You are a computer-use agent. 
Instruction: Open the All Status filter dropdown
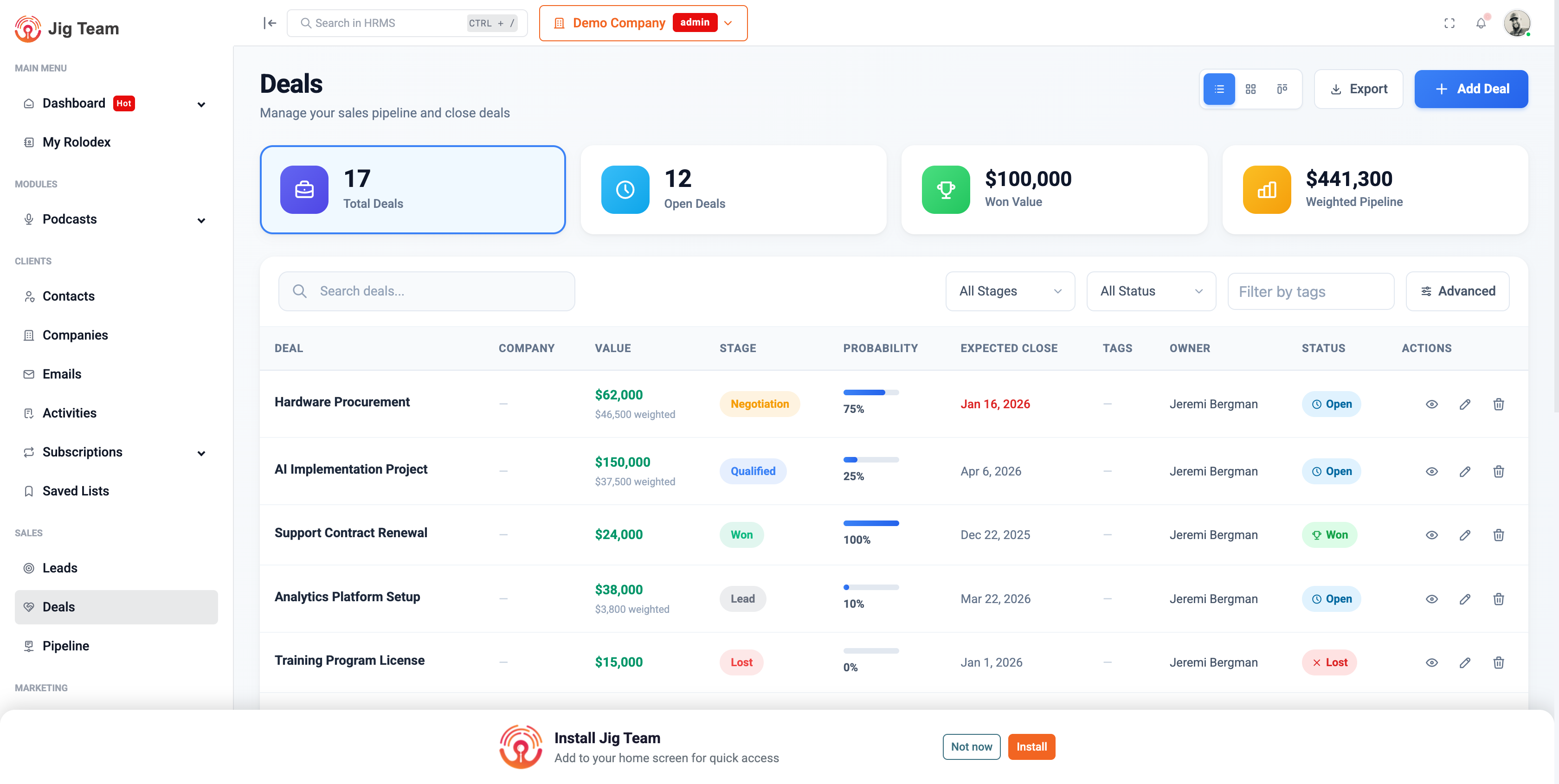pyautogui.click(x=1151, y=292)
